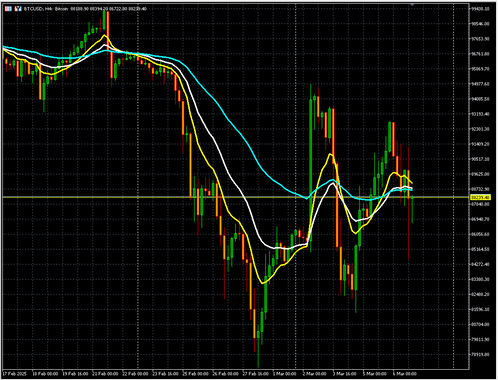Click price scale label 98546.00

pyautogui.click(x=480, y=24)
